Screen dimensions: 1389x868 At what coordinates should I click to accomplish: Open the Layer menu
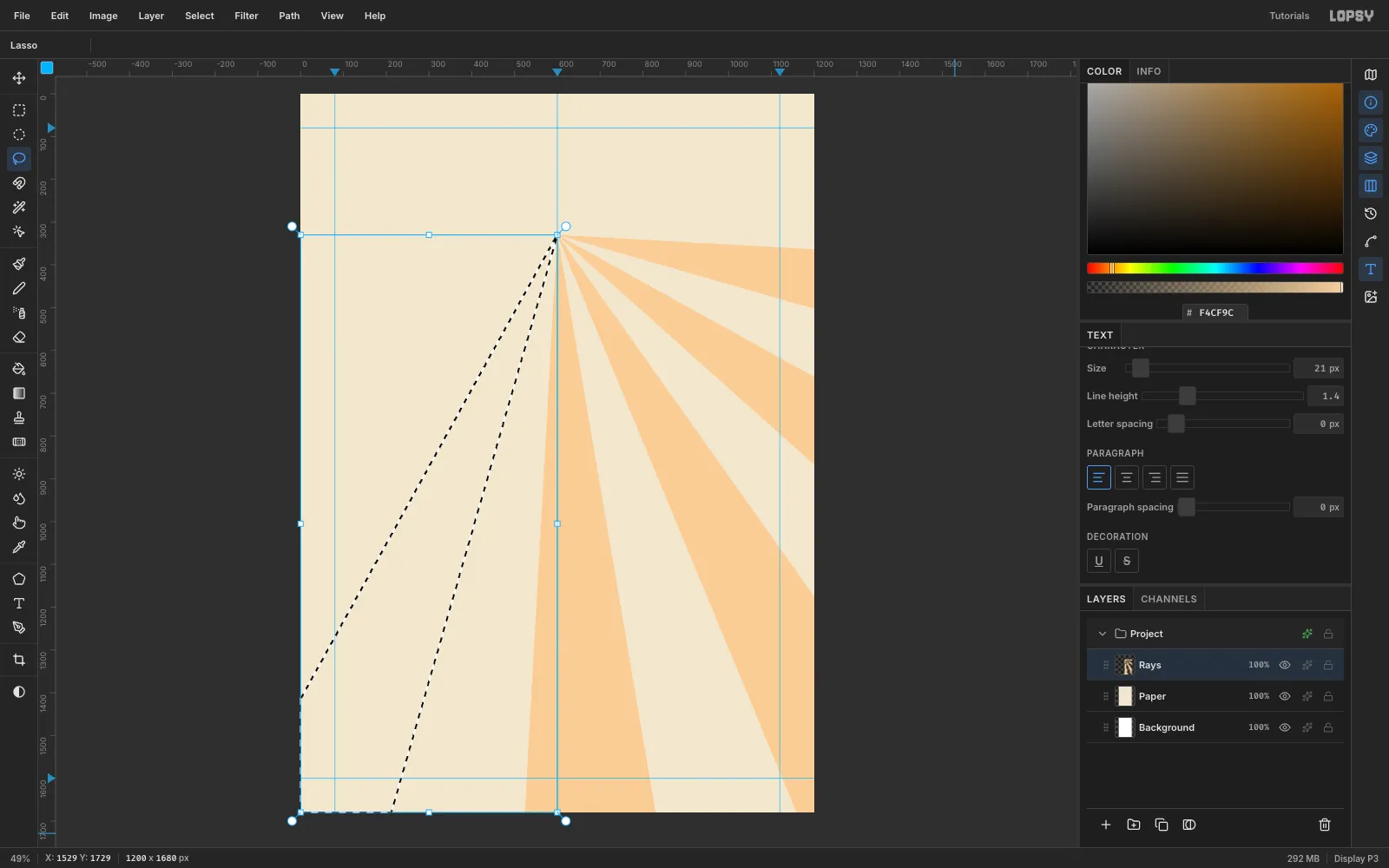click(x=151, y=16)
